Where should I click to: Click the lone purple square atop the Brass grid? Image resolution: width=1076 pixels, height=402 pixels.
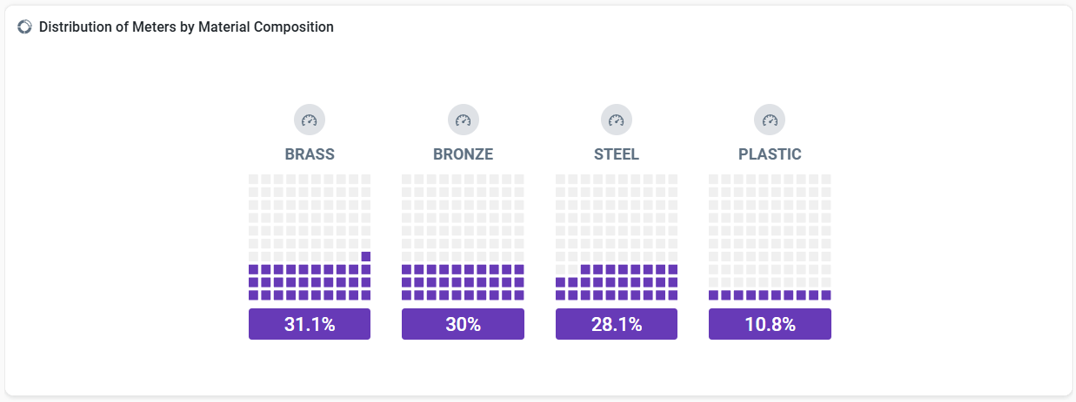click(366, 257)
